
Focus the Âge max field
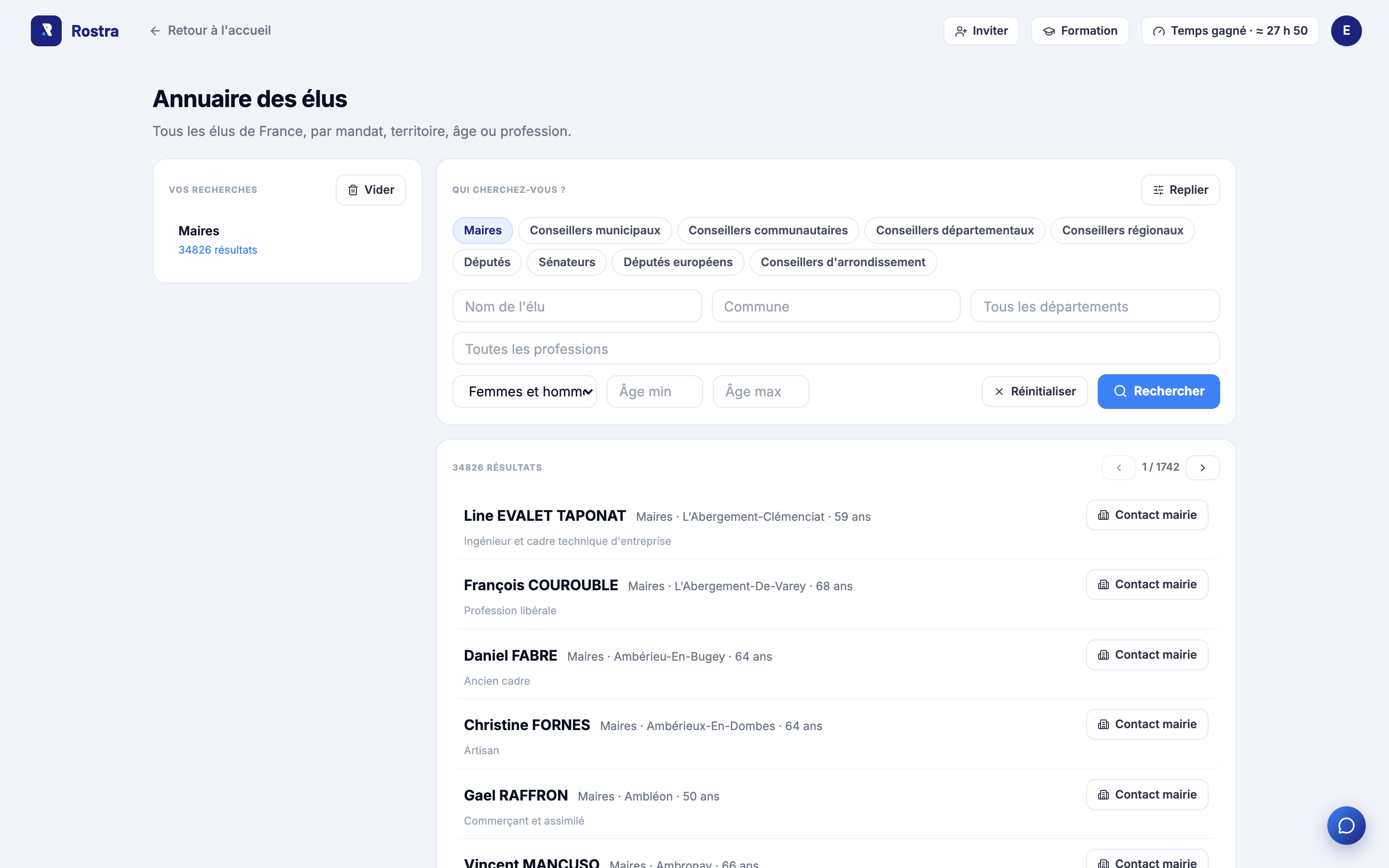[761, 392]
